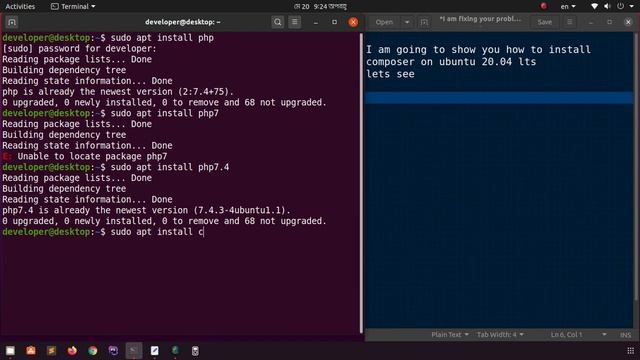Close the text editor window

[628, 22]
